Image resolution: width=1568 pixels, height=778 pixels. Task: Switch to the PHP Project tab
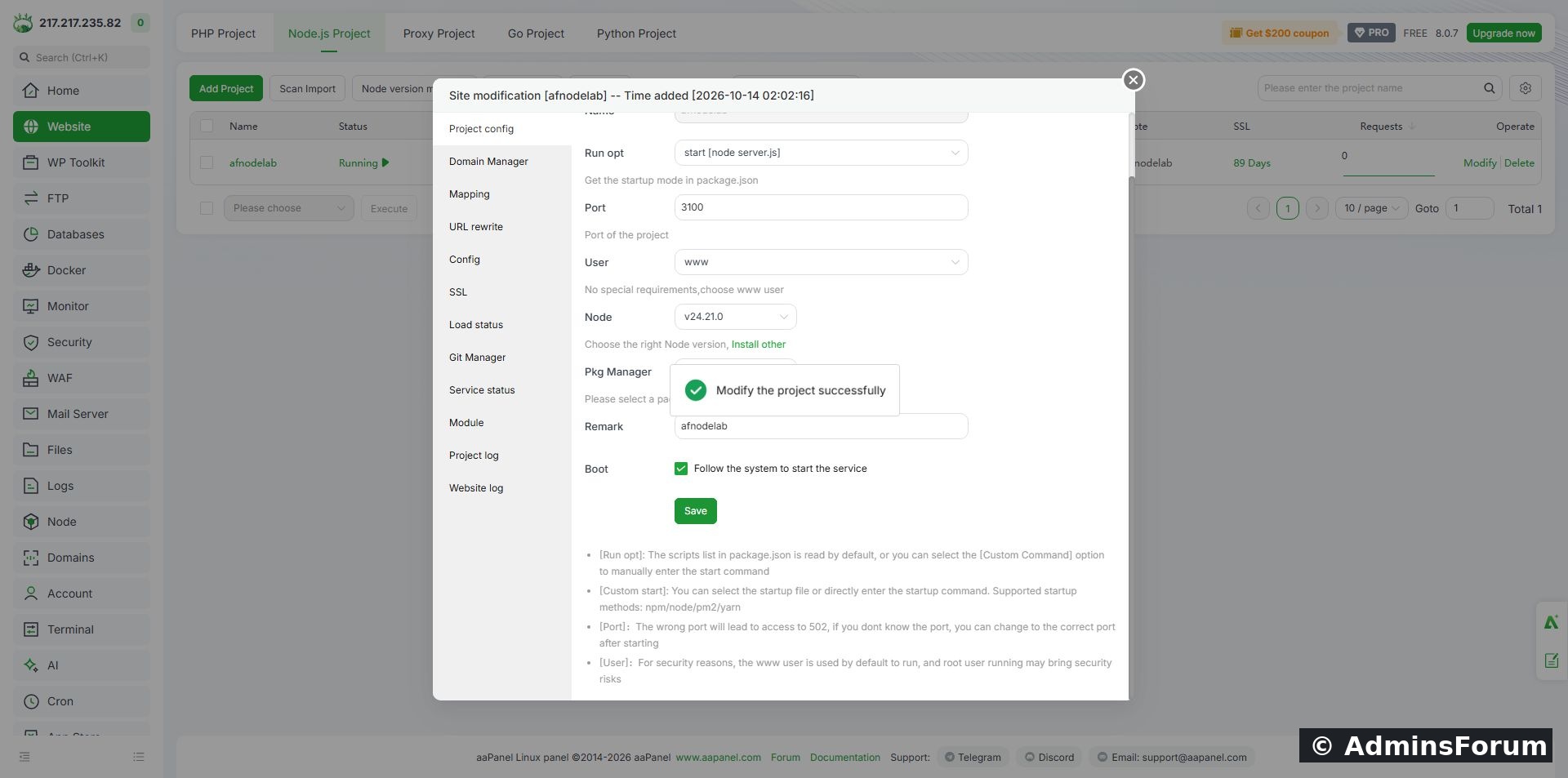223,33
